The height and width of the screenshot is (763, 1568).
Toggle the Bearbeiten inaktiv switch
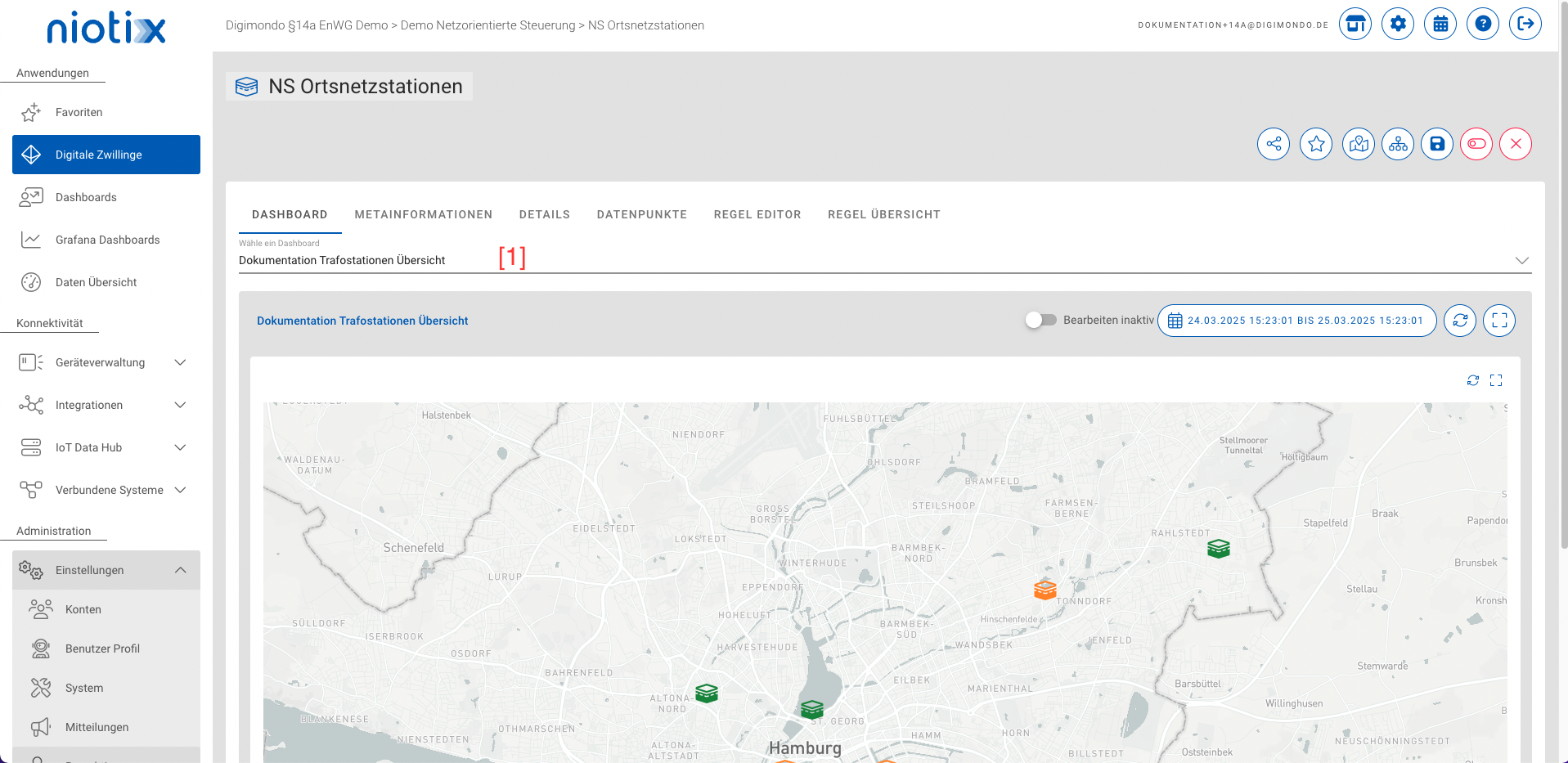click(1041, 320)
